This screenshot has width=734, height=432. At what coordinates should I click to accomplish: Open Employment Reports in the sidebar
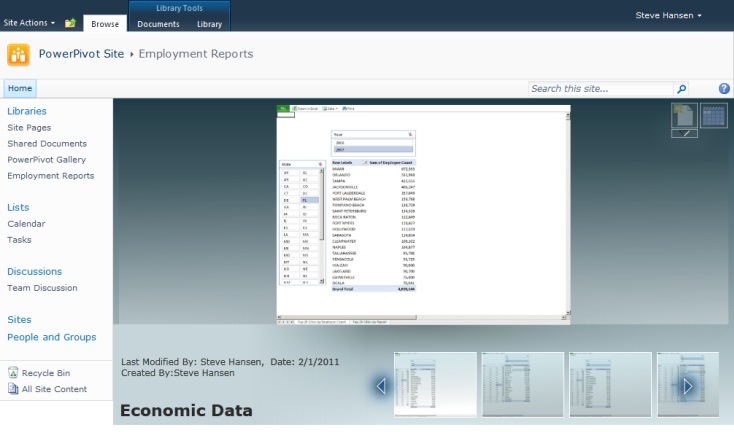[51, 175]
